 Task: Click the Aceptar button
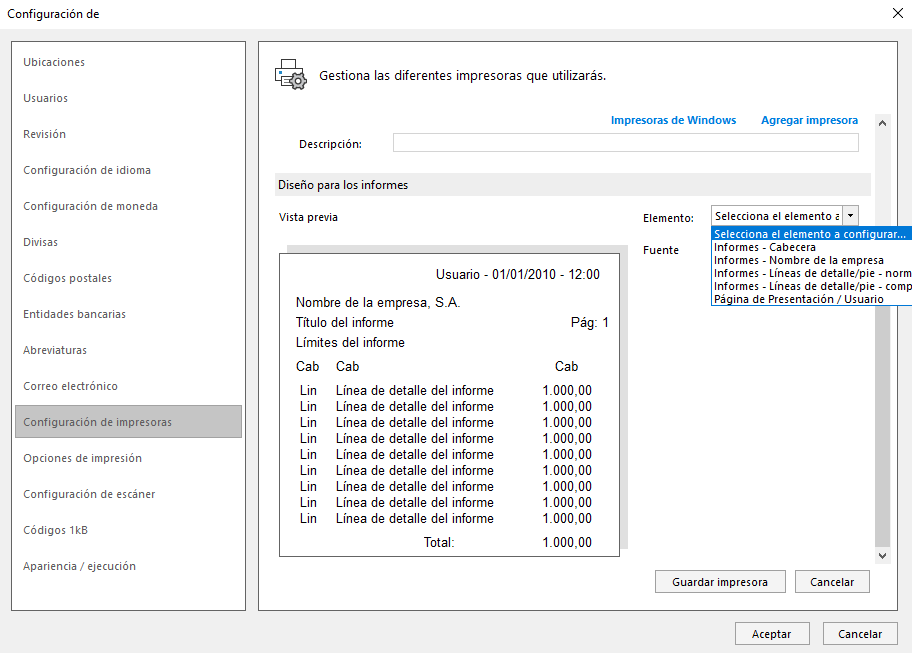tap(772, 634)
